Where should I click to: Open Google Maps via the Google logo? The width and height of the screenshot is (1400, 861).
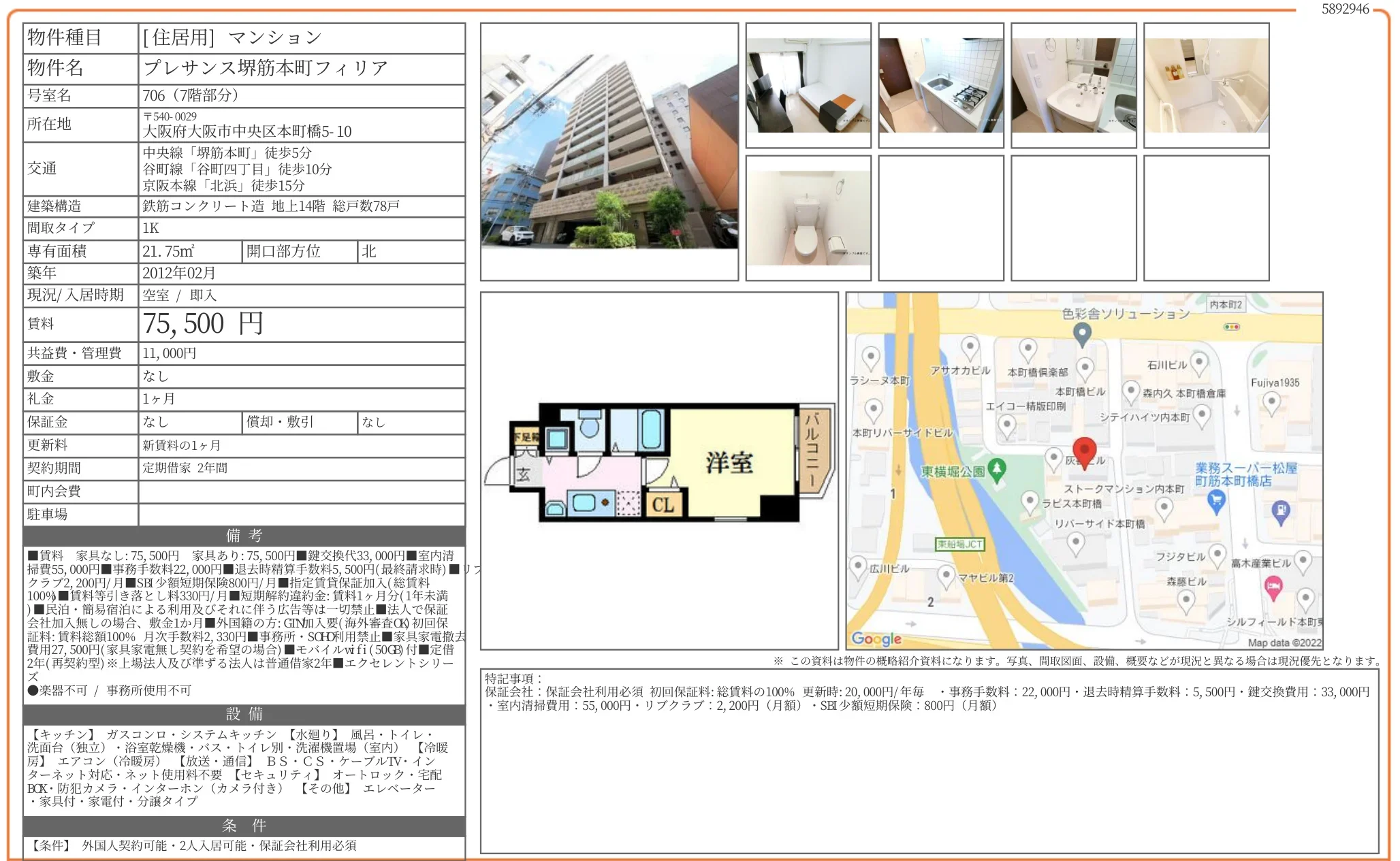(876, 639)
